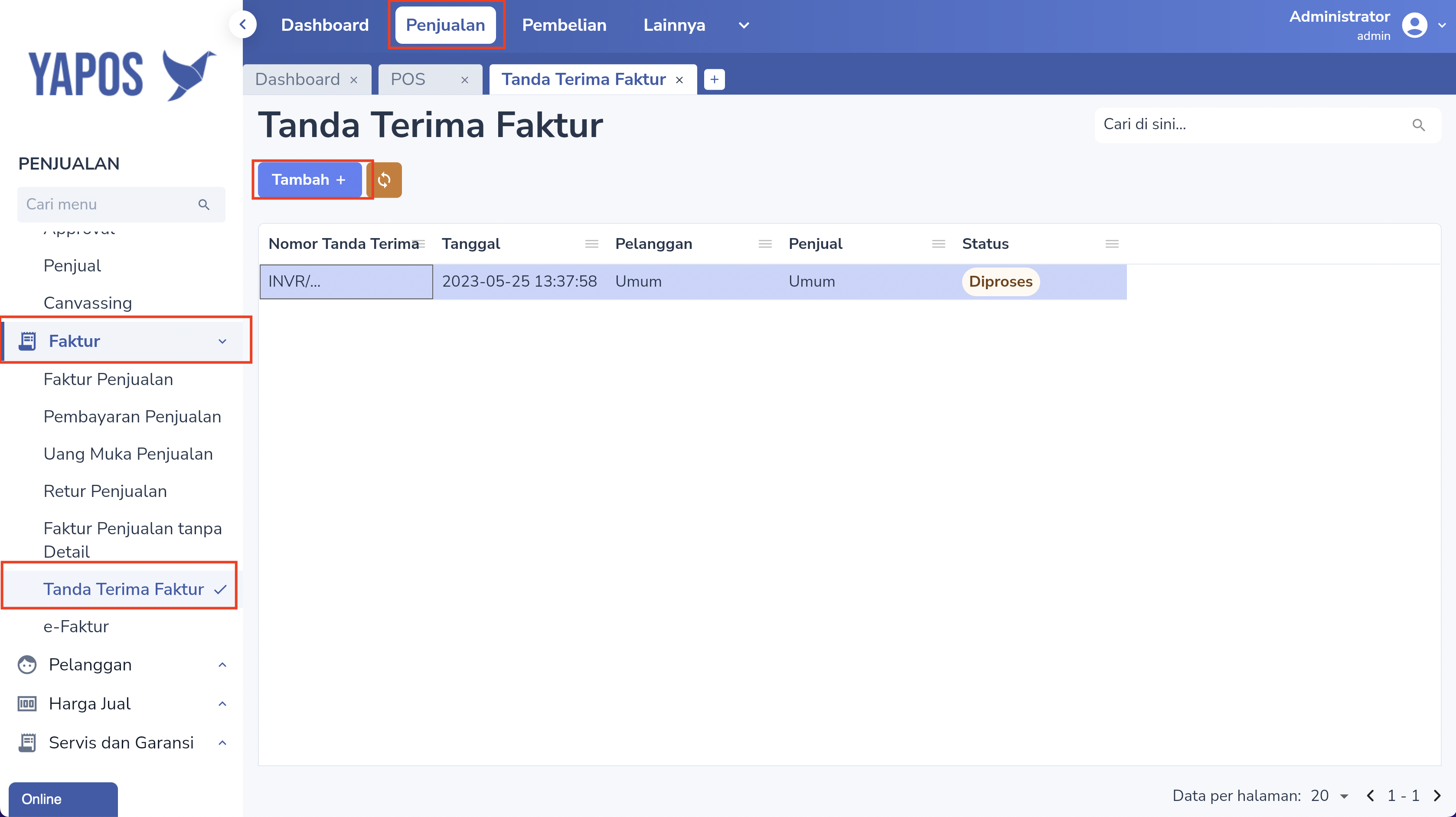
Task: Go to next page arrow in pagination
Action: tap(1437, 796)
